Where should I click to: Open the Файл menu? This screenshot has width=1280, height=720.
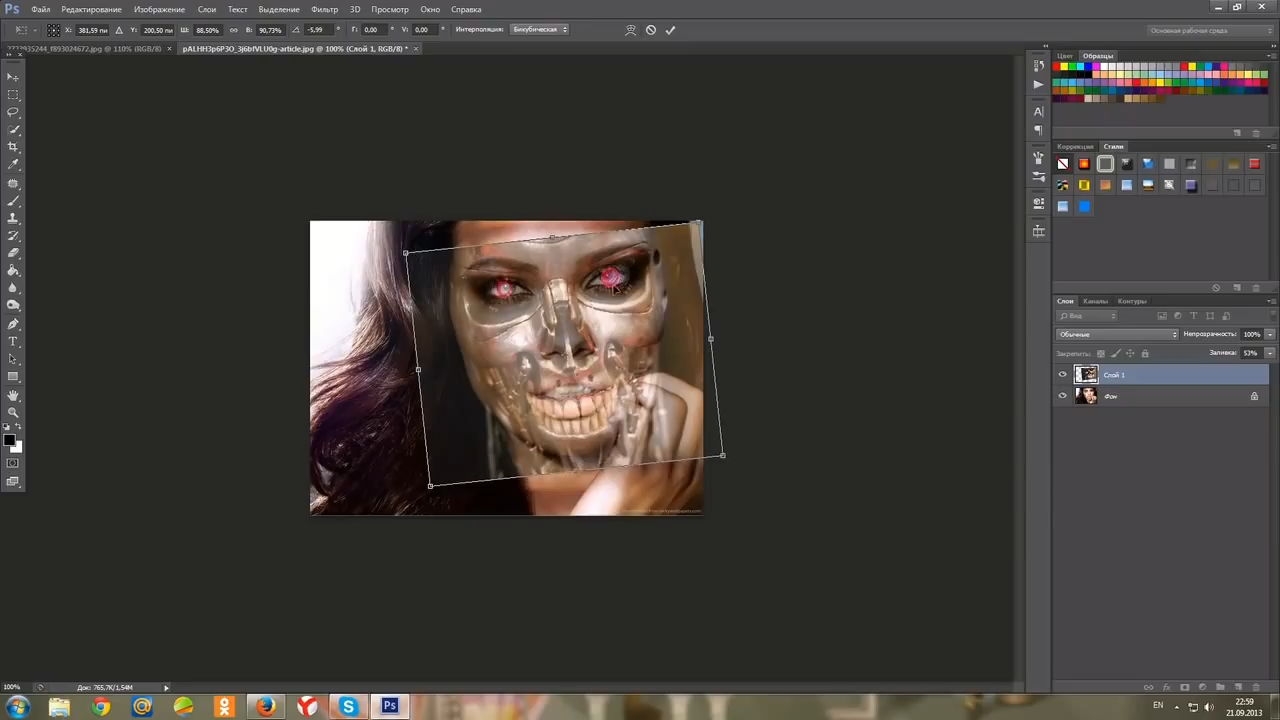click(40, 9)
